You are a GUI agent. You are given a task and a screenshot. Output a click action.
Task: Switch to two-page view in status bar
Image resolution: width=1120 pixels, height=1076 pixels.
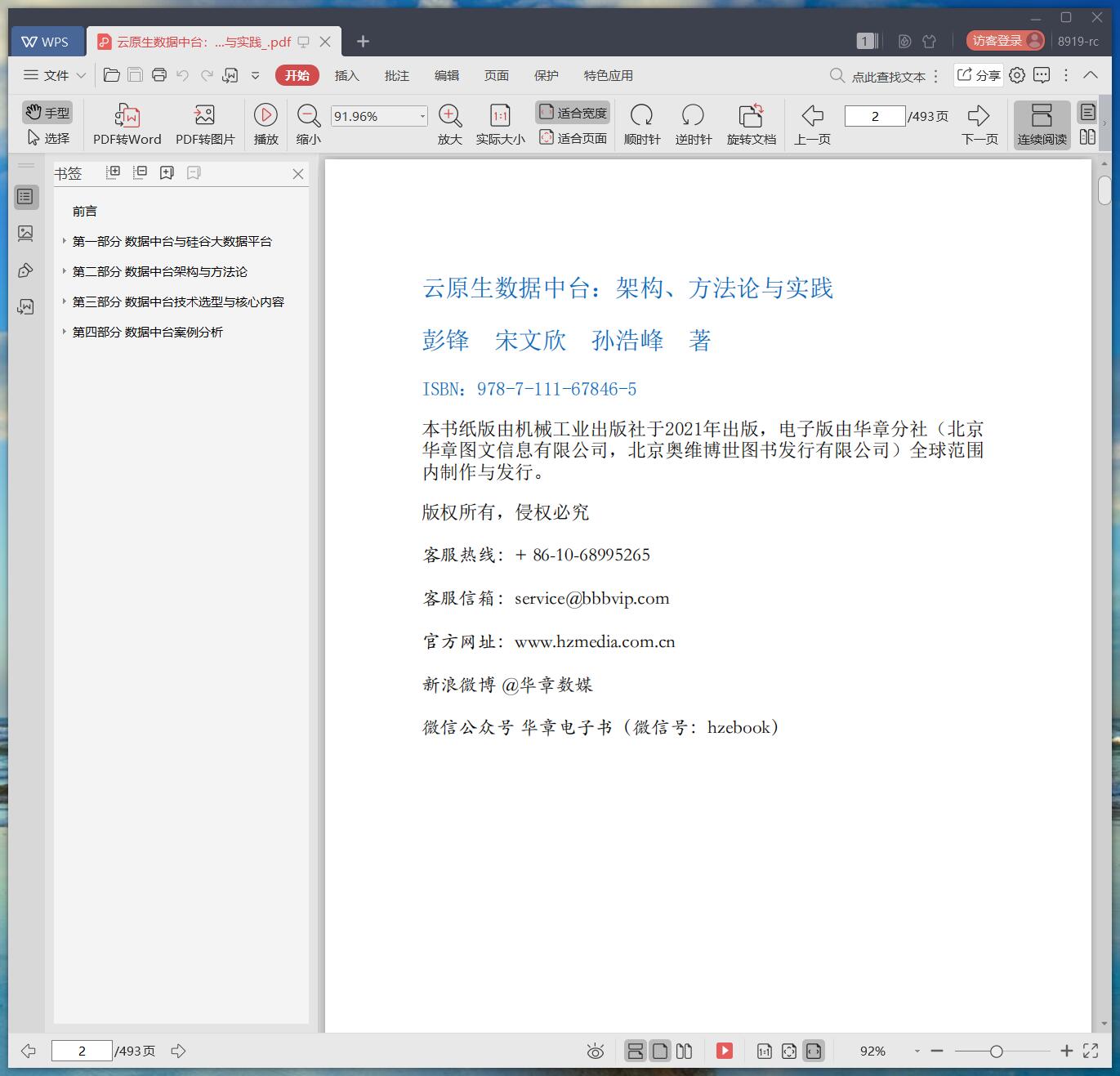(x=685, y=1051)
